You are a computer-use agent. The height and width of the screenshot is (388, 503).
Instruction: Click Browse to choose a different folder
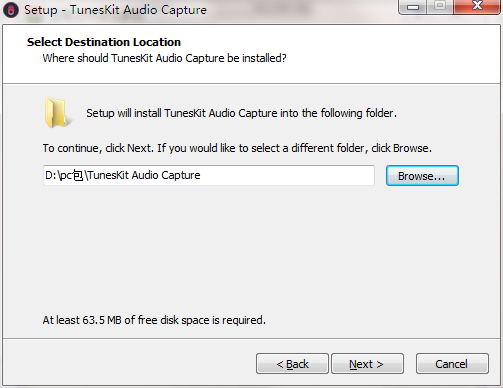pyautogui.click(x=422, y=176)
